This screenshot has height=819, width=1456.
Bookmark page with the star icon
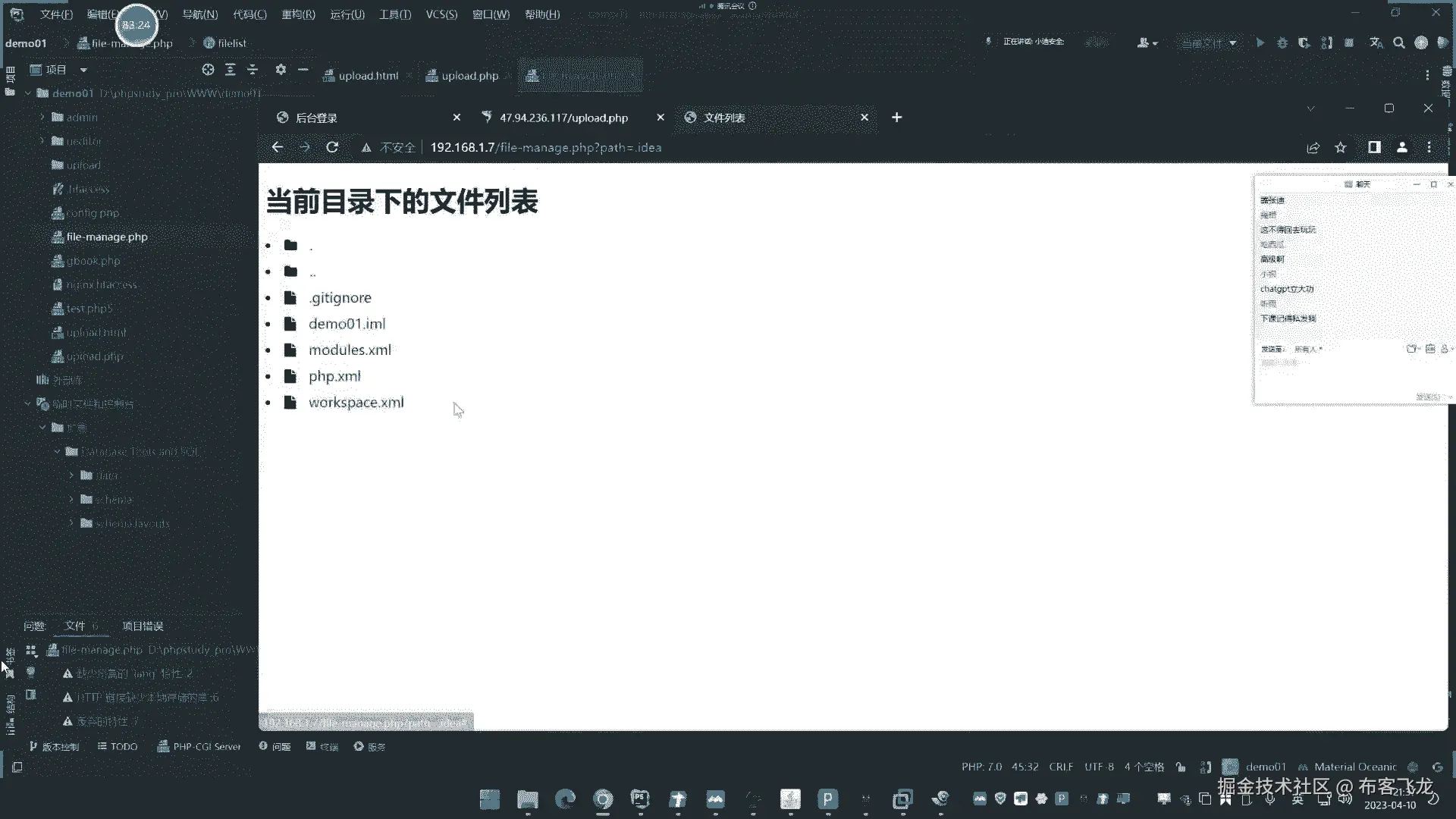click(1341, 147)
